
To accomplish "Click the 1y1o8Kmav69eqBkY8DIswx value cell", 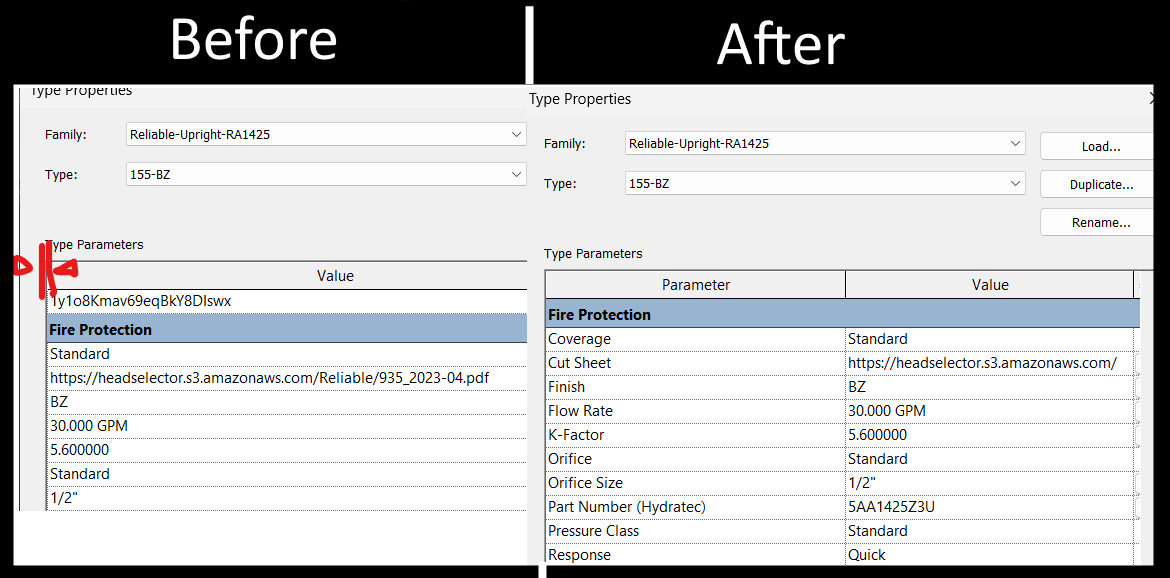I will click(x=142, y=301).
